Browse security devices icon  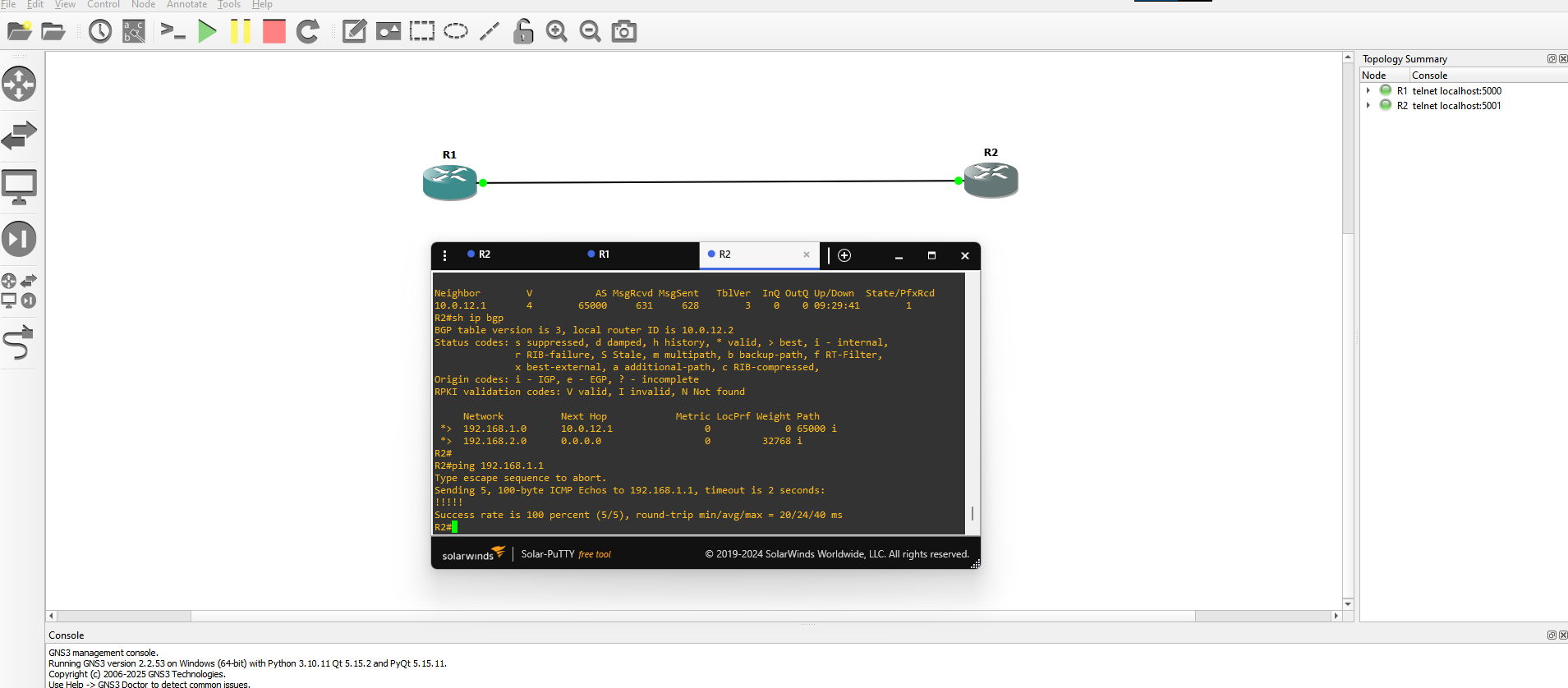coord(19,239)
